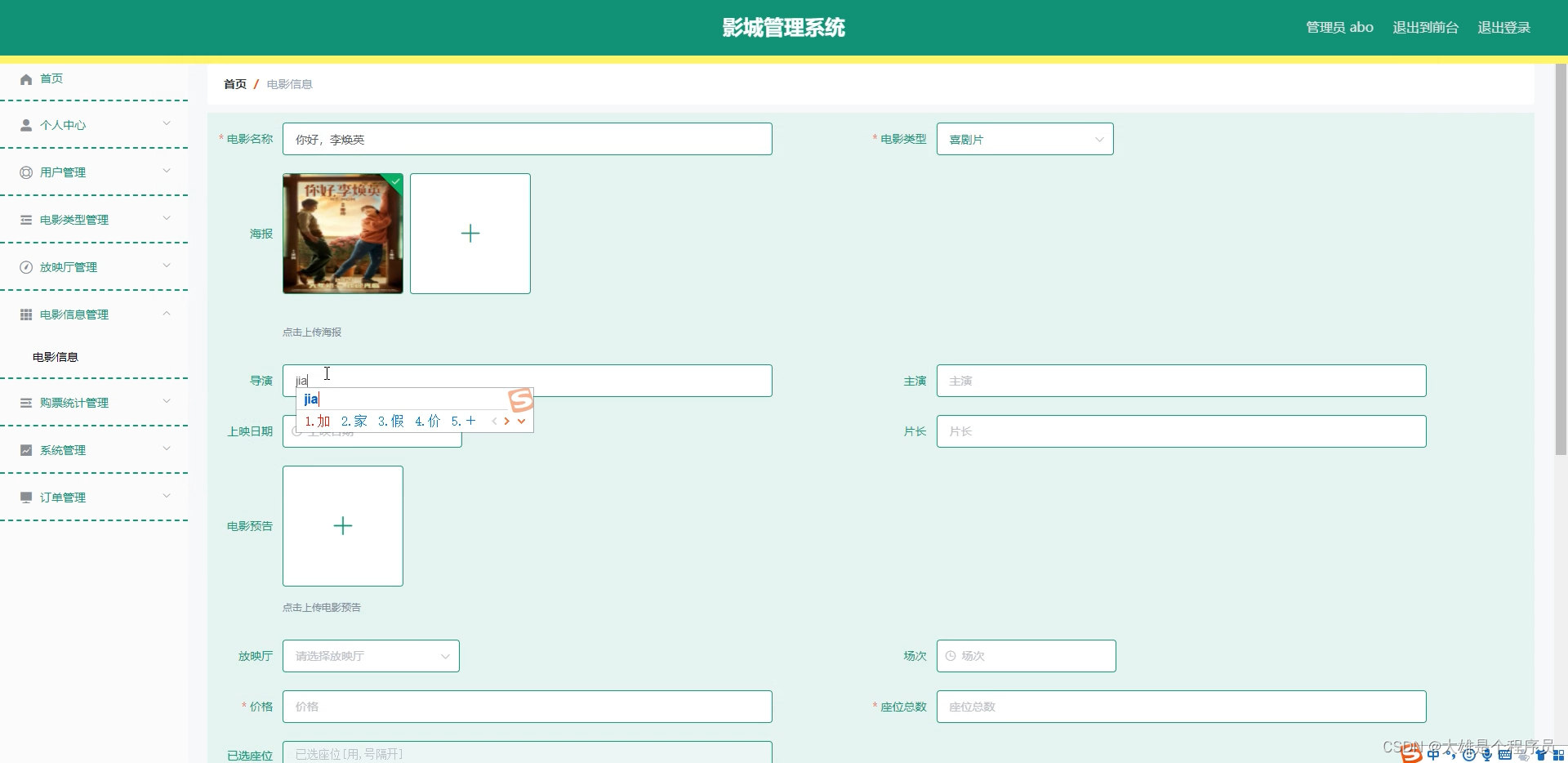The width and height of the screenshot is (1568, 763).
Task: Choose IME candidate 3.假
Action: (391, 422)
